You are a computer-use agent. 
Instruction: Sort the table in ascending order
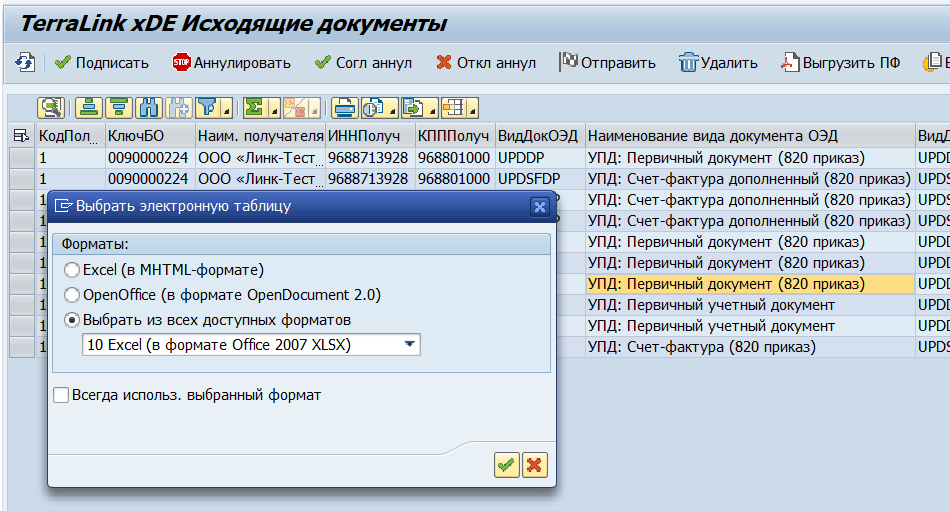90,107
